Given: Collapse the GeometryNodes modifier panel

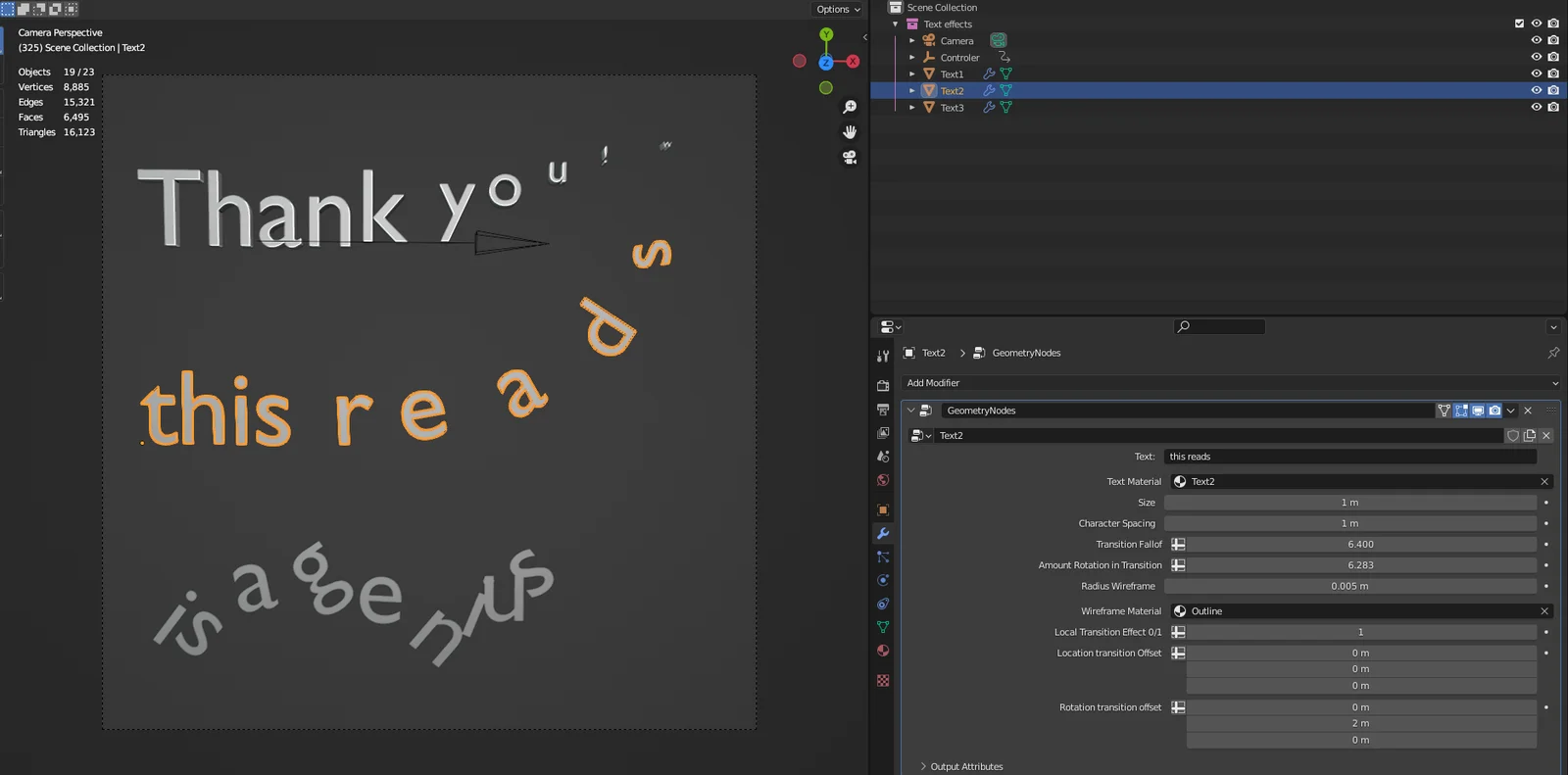Looking at the screenshot, I should (910, 411).
